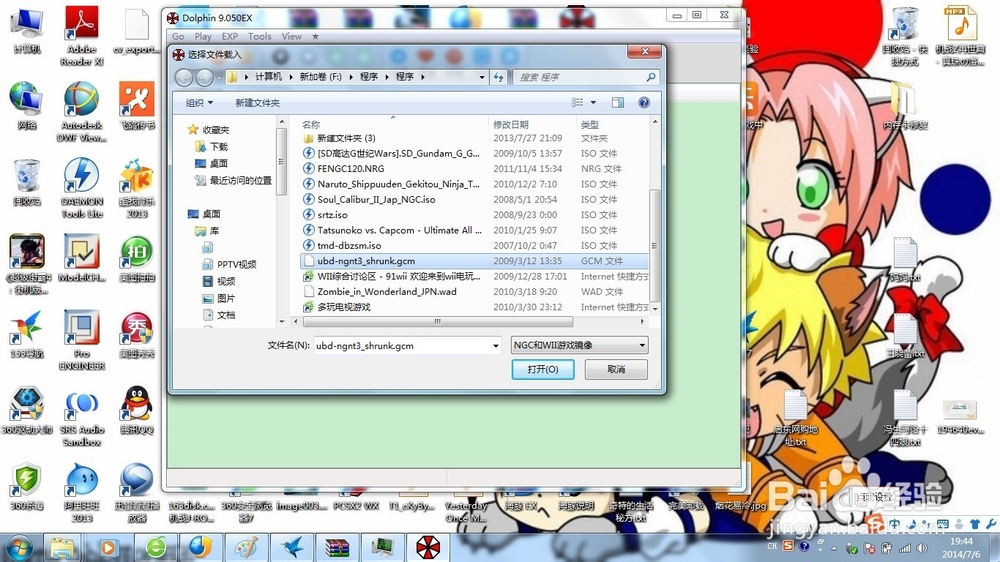The width and height of the screenshot is (1000, 562).
Task: Sort by the 名称 column header
Action: pos(311,124)
